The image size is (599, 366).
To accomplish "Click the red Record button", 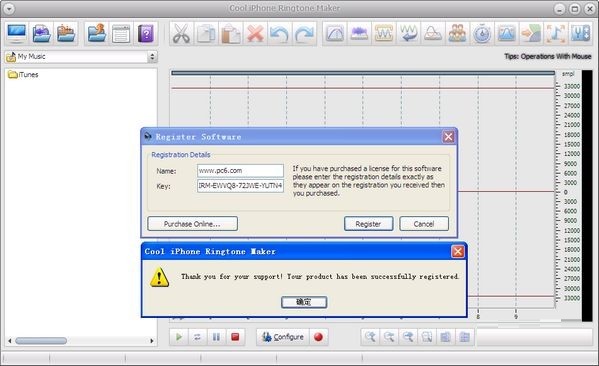I will (318, 337).
